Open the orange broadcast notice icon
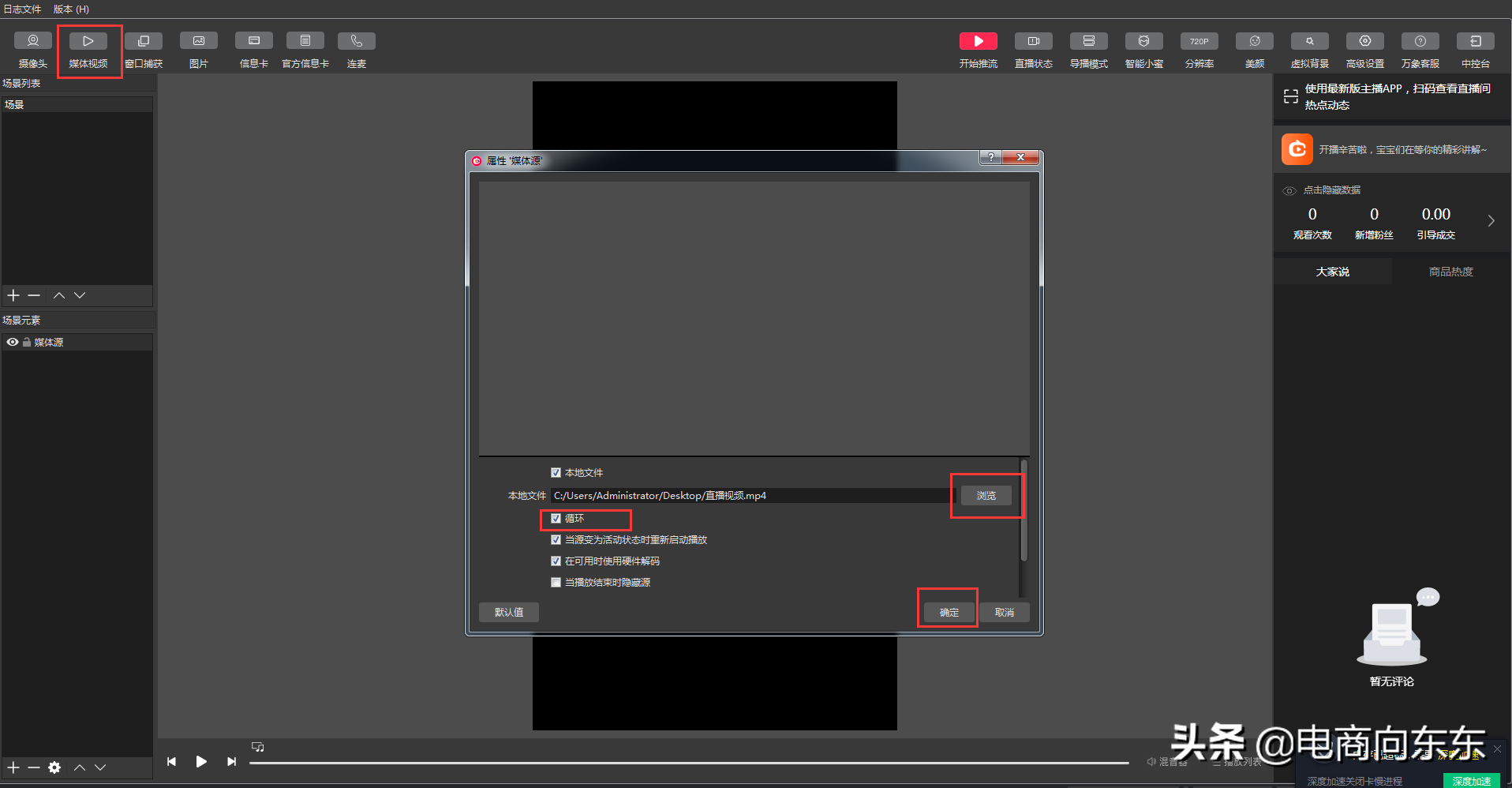Viewport: 1512px width, 788px height. (1297, 149)
